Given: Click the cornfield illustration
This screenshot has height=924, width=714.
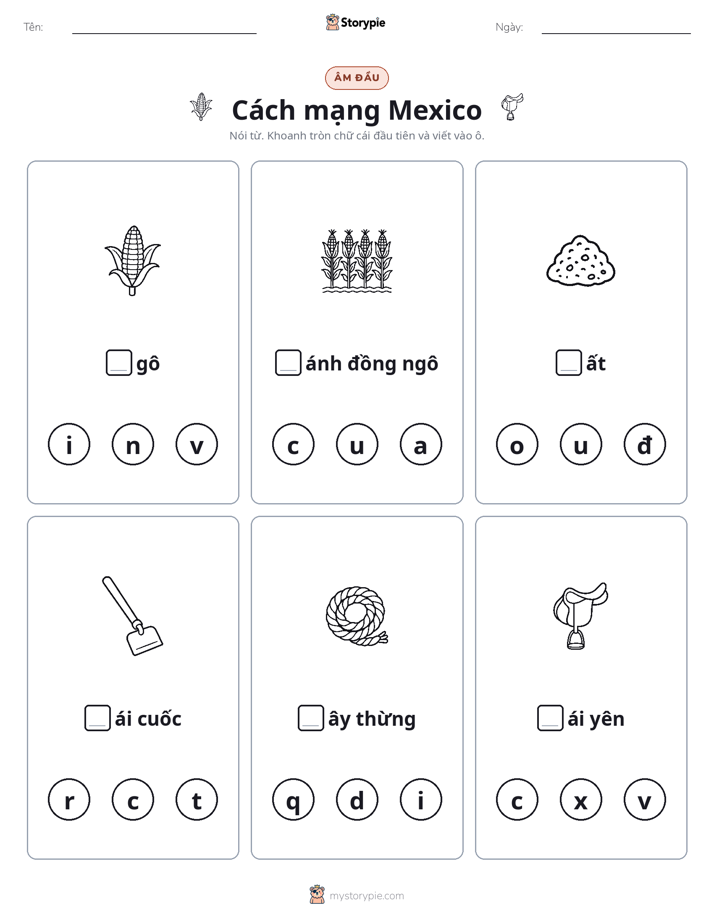Looking at the screenshot, I should point(357,260).
